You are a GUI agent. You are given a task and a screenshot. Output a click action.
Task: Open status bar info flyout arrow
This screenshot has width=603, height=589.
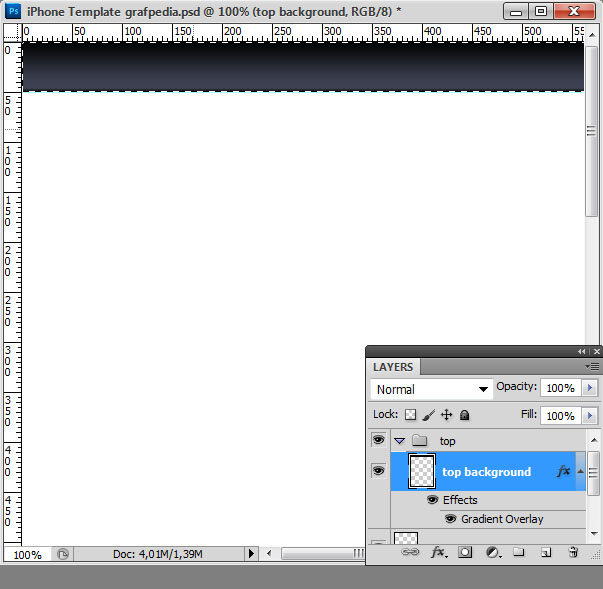click(251, 554)
